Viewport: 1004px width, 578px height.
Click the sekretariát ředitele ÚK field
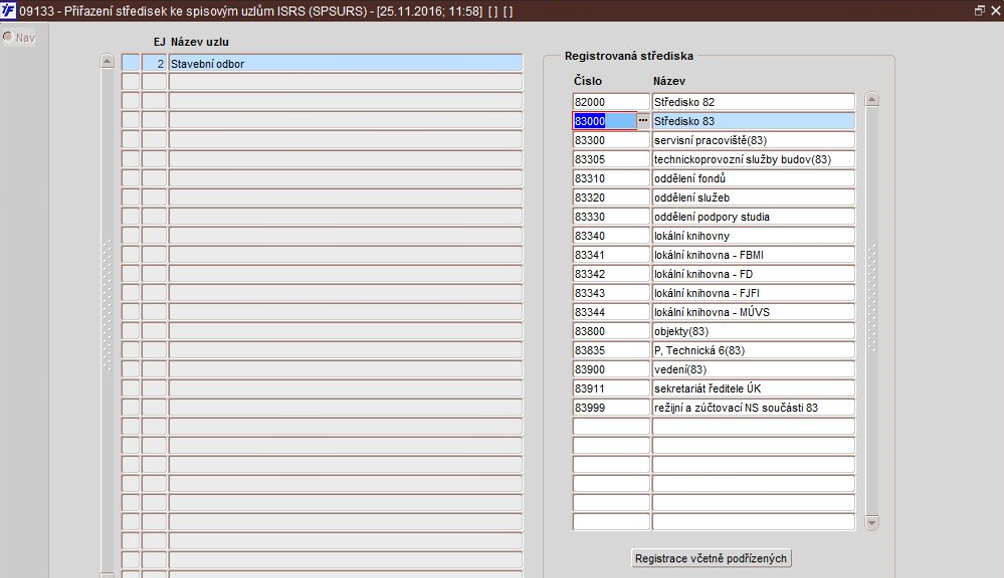753,389
